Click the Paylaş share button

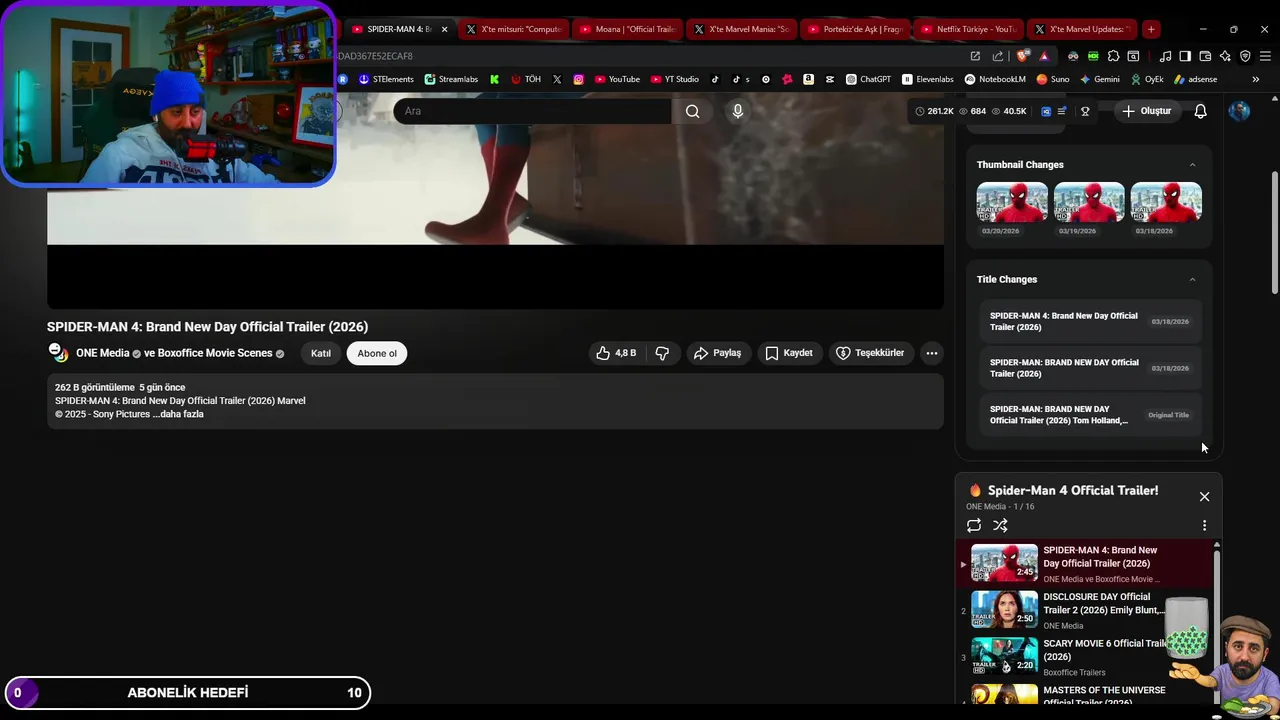click(718, 353)
